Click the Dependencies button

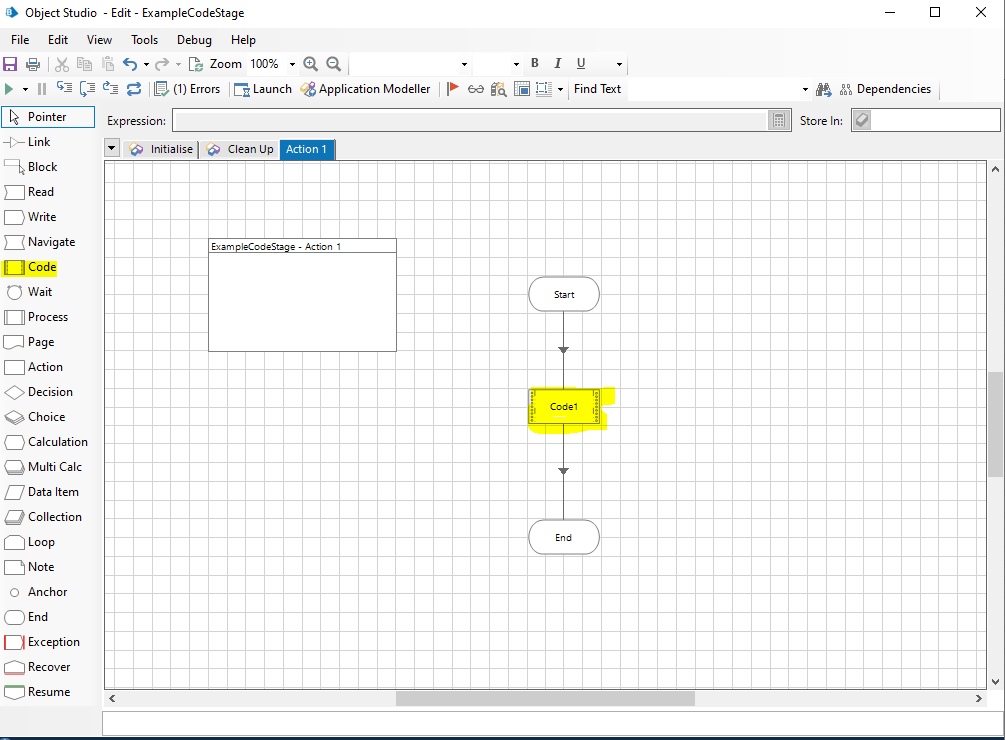pyautogui.click(x=885, y=89)
